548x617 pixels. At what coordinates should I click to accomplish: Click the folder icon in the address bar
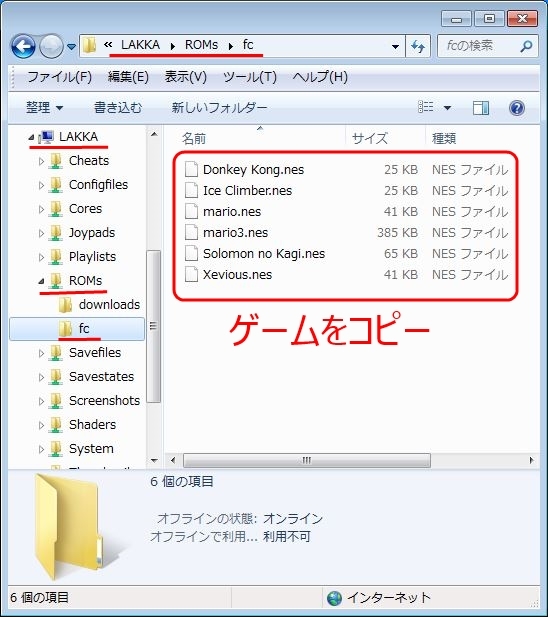[x=89, y=46]
